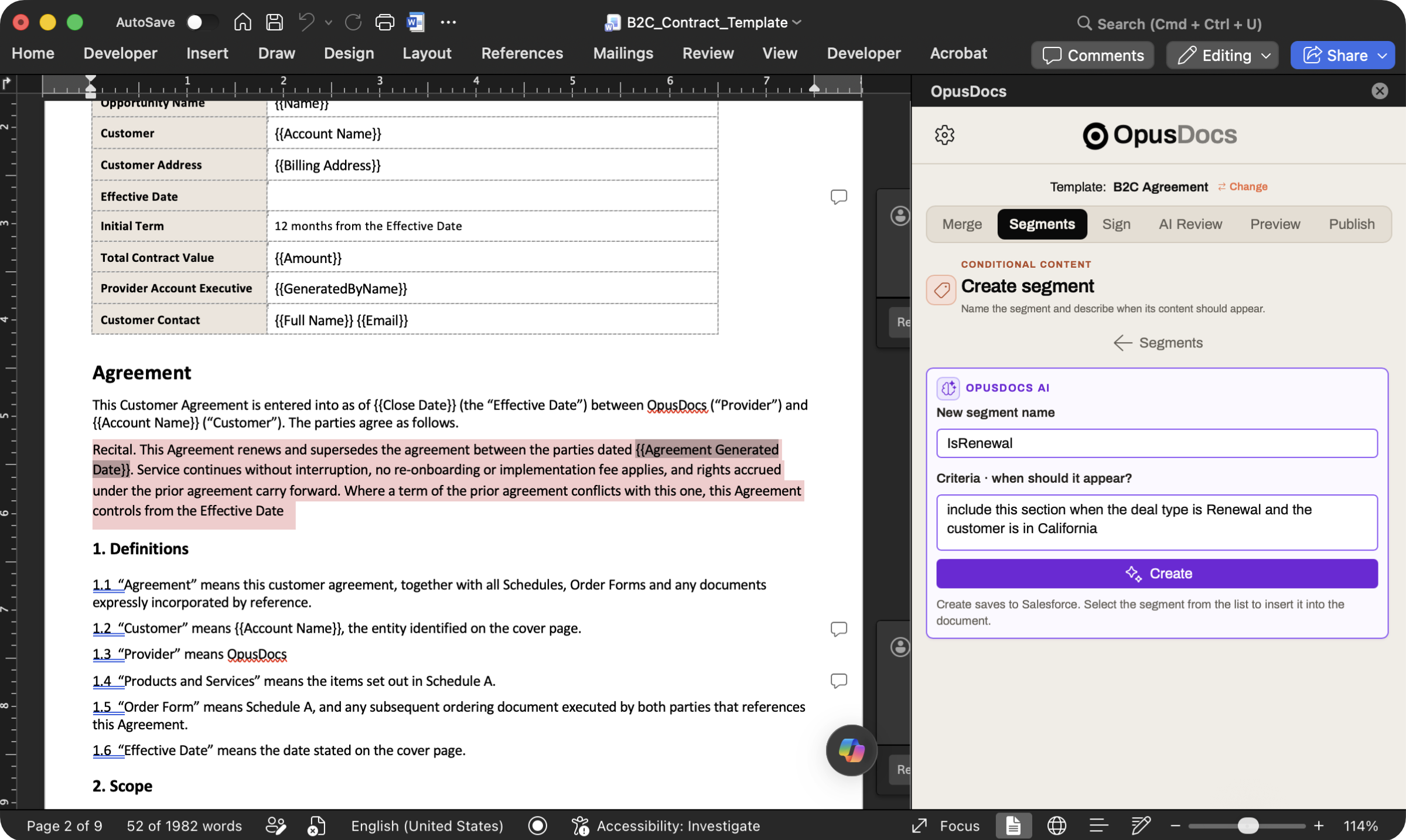This screenshot has height=840, width=1406.
Task: Open the Layout ribbon tab
Action: (x=426, y=53)
